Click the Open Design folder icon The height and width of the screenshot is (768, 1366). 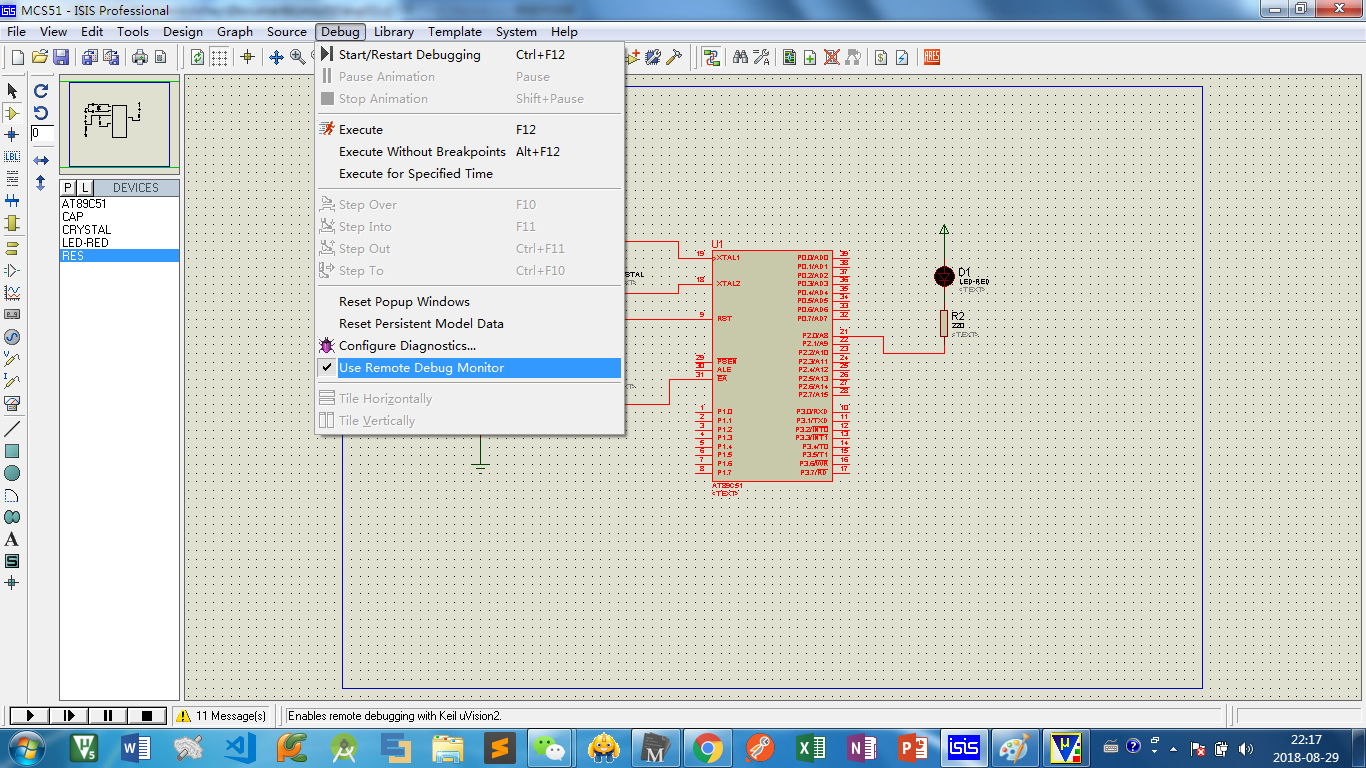pos(40,57)
